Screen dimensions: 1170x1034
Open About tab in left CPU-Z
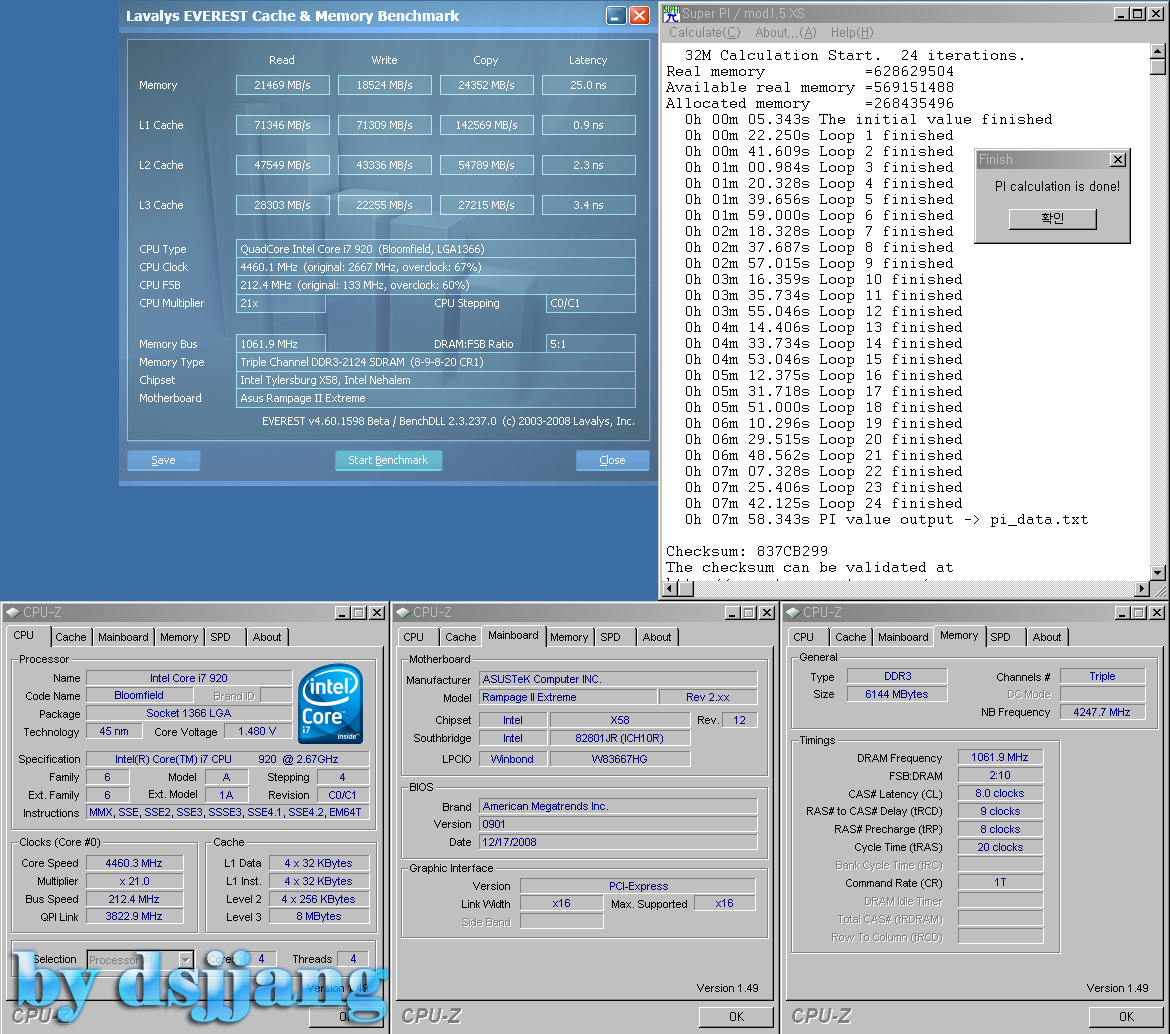(266, 637)
